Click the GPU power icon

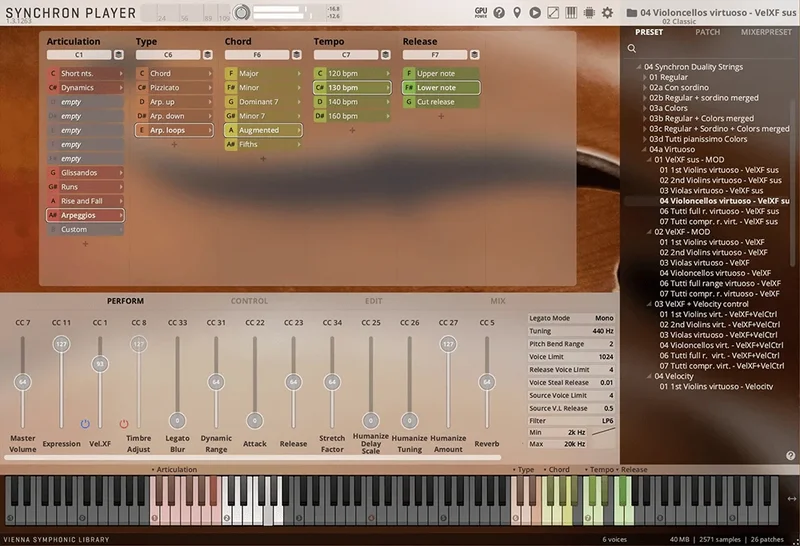[x=481, y=12]
